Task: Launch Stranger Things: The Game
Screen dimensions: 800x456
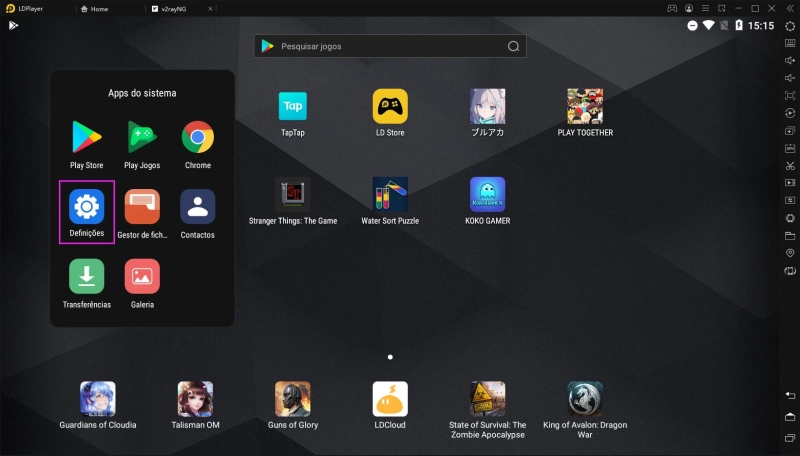Action: [293, 201]
